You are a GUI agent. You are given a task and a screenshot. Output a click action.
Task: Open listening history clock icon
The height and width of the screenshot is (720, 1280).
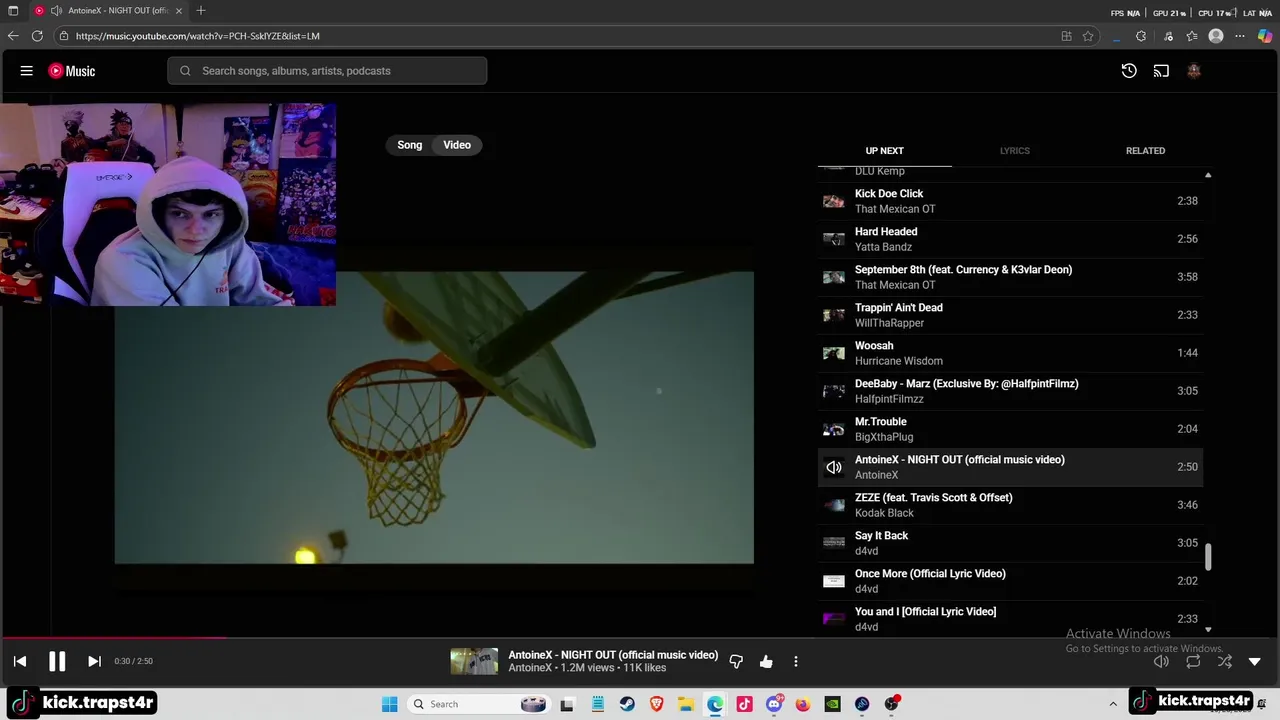pyautogui.click(x=1129, y=71)
